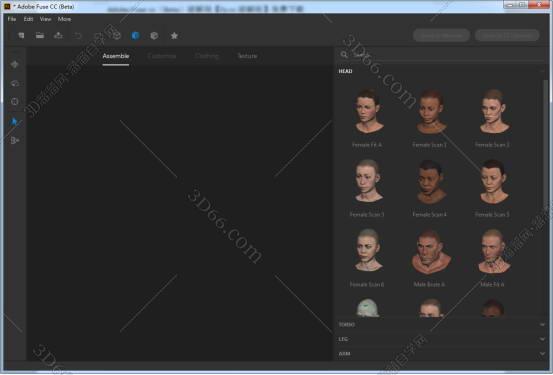Image resolution: width=553 pixels, height=375 pixels.
Task: Switch to the Clothing tab
Action: [207, 56]
